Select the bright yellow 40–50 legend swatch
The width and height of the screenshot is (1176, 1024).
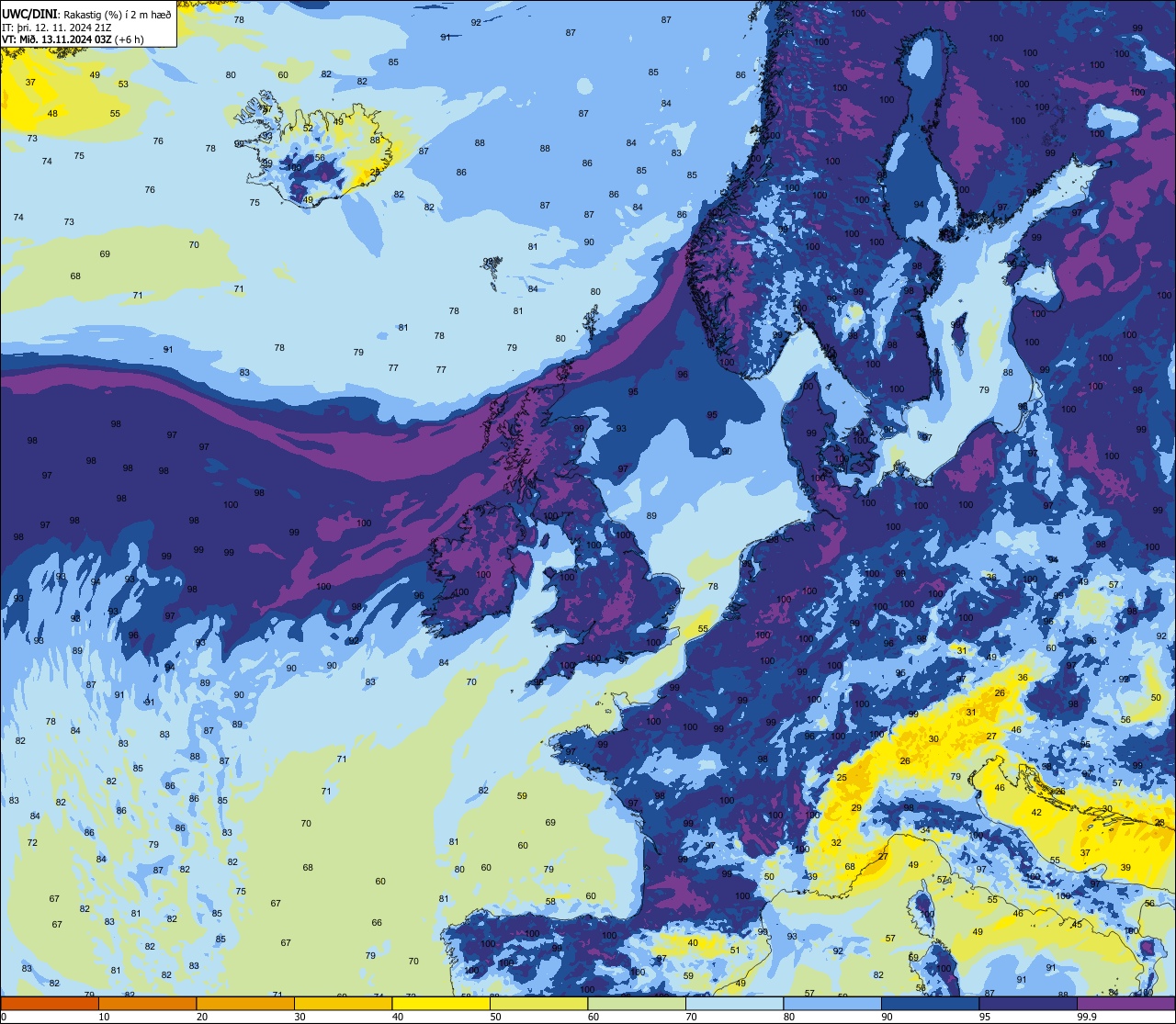point(441,1003)
